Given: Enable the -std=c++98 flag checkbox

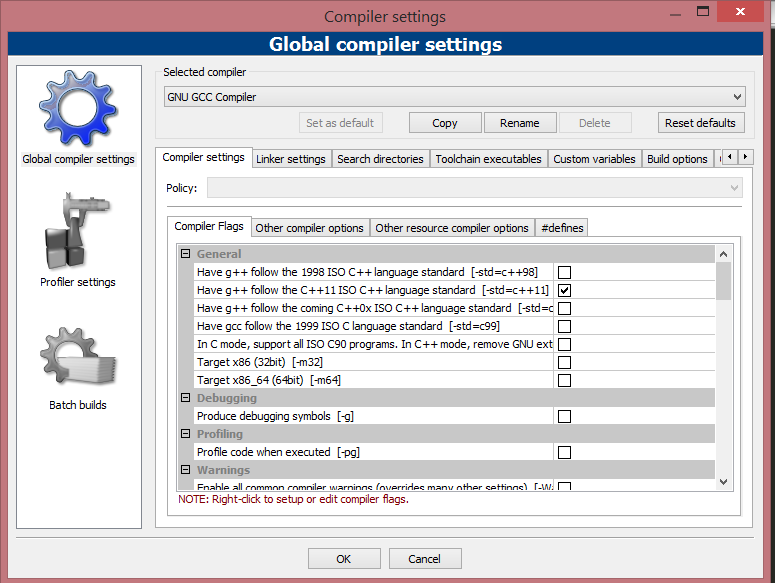Looking at the screenshot, I should point(564,272).
